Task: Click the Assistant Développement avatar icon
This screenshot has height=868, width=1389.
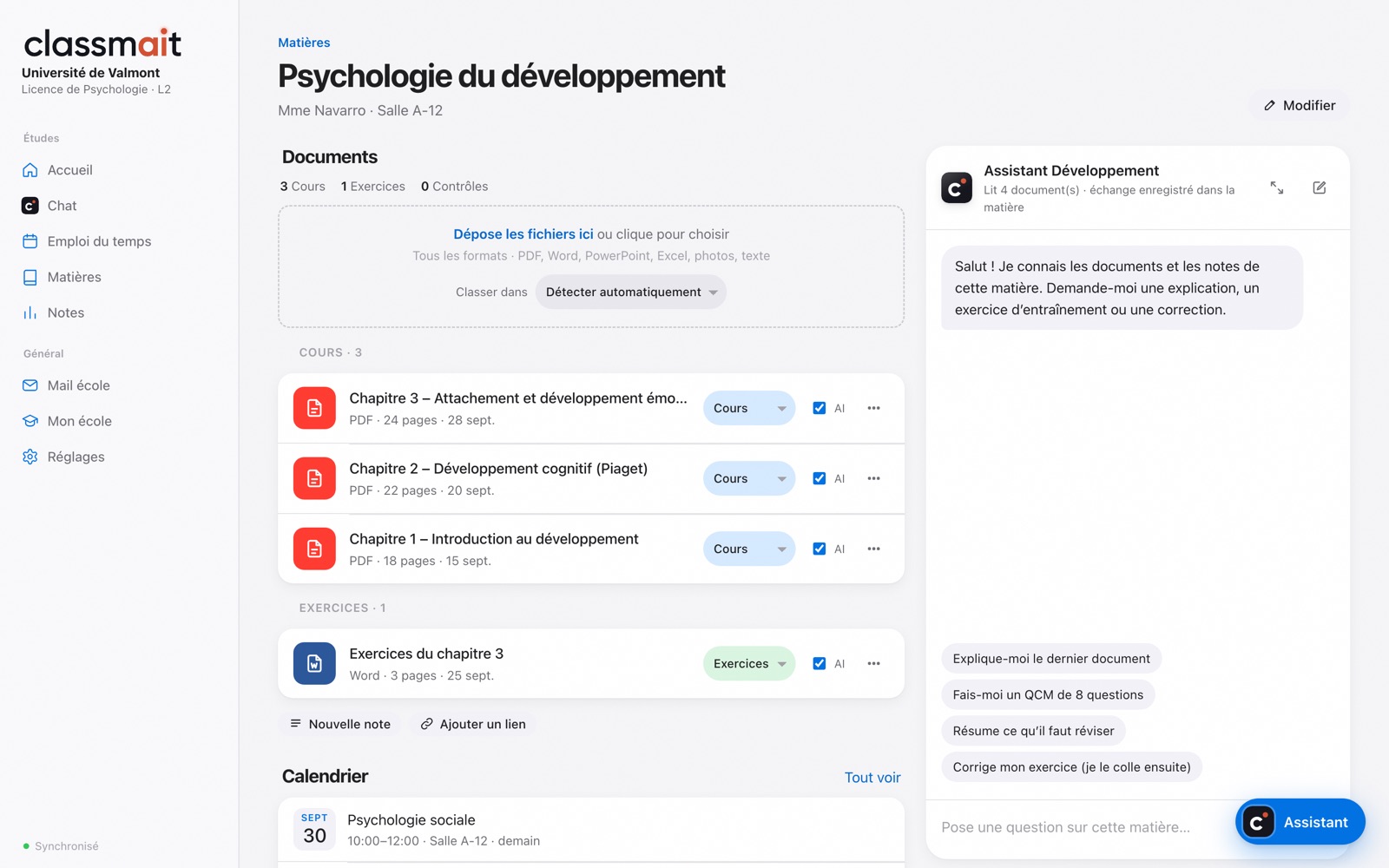Action: (x=957, y=187)
